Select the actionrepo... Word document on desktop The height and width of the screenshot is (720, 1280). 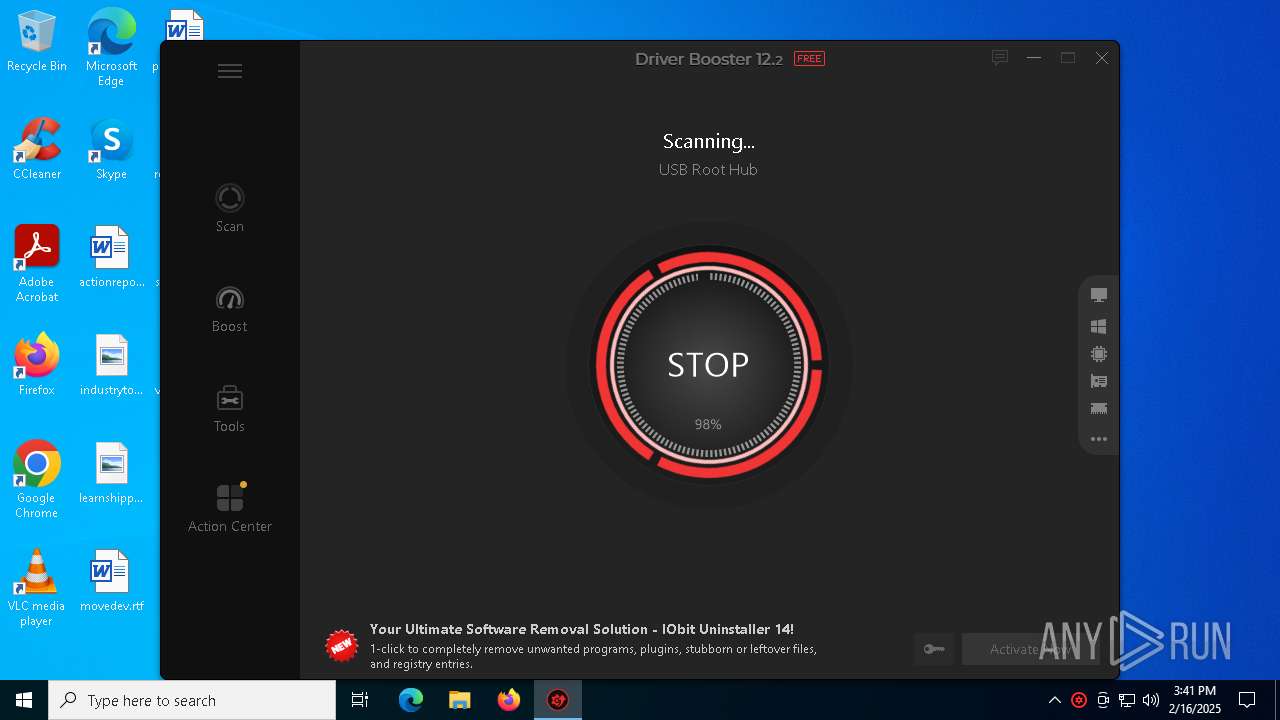[x=111, y=256]
